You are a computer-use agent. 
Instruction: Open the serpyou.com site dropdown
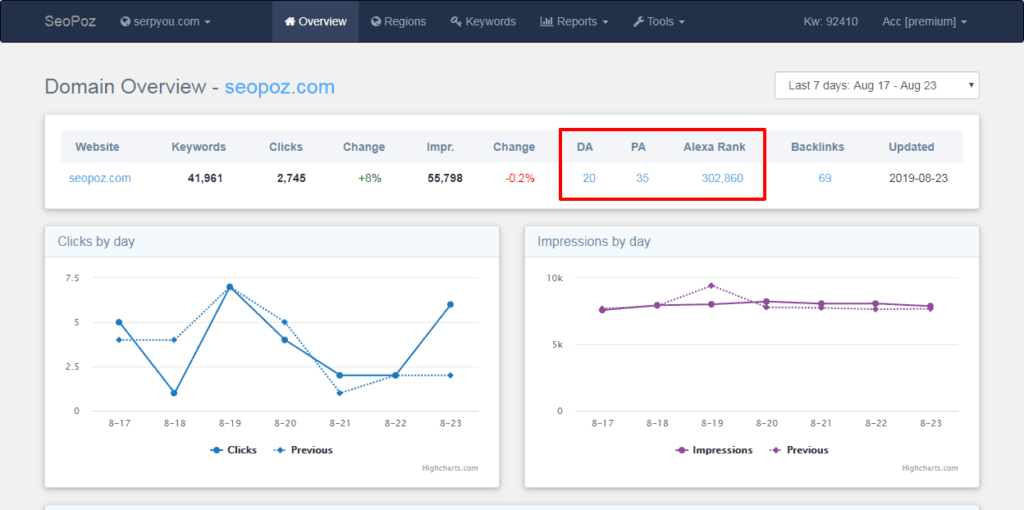coord(166,22)
